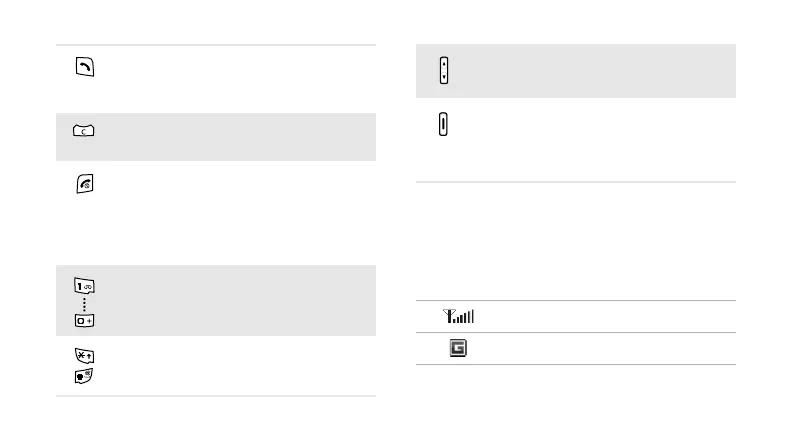Click blank area of shaded clear-key row
Viewport: 792px width, 430px height.
[230, 136]
